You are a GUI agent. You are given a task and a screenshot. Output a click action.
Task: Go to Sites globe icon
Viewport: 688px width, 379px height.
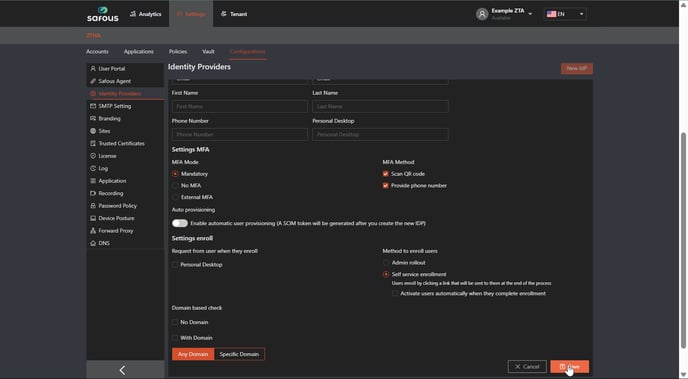pyautogui.click(x=93, y=131)
